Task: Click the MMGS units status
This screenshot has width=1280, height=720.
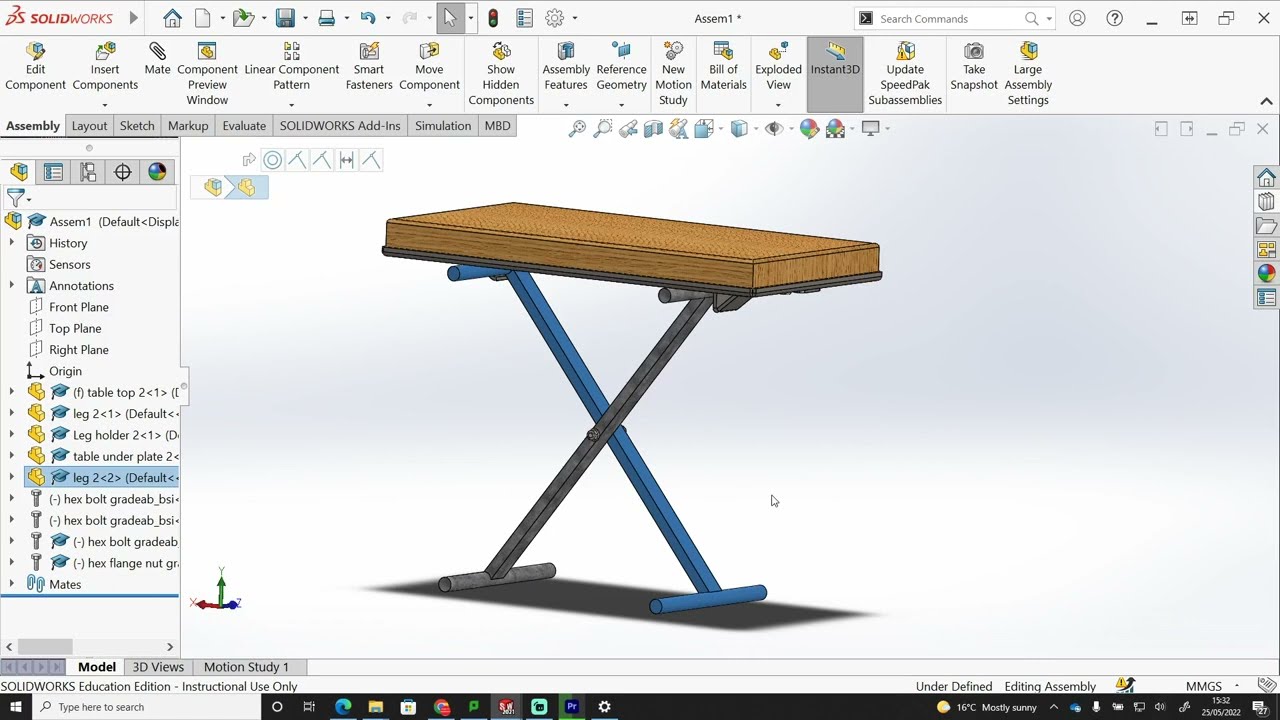Action: click(1204, 686)
